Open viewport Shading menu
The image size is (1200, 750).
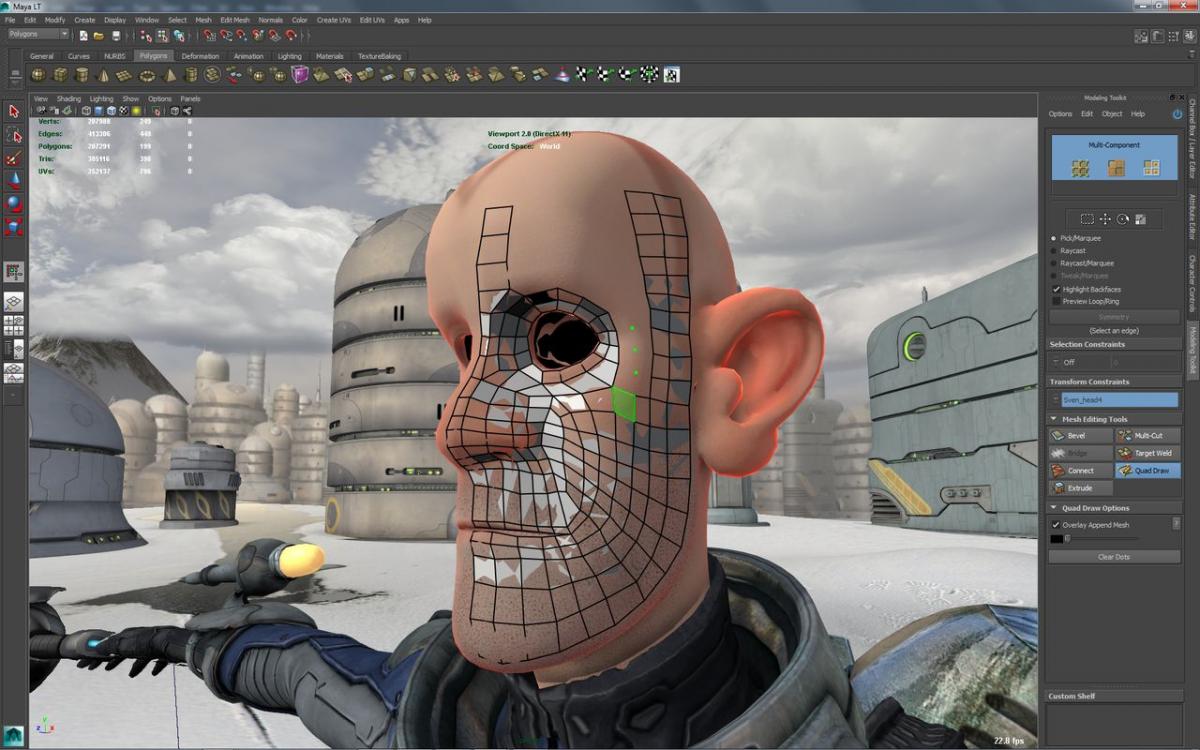point(69,99)
